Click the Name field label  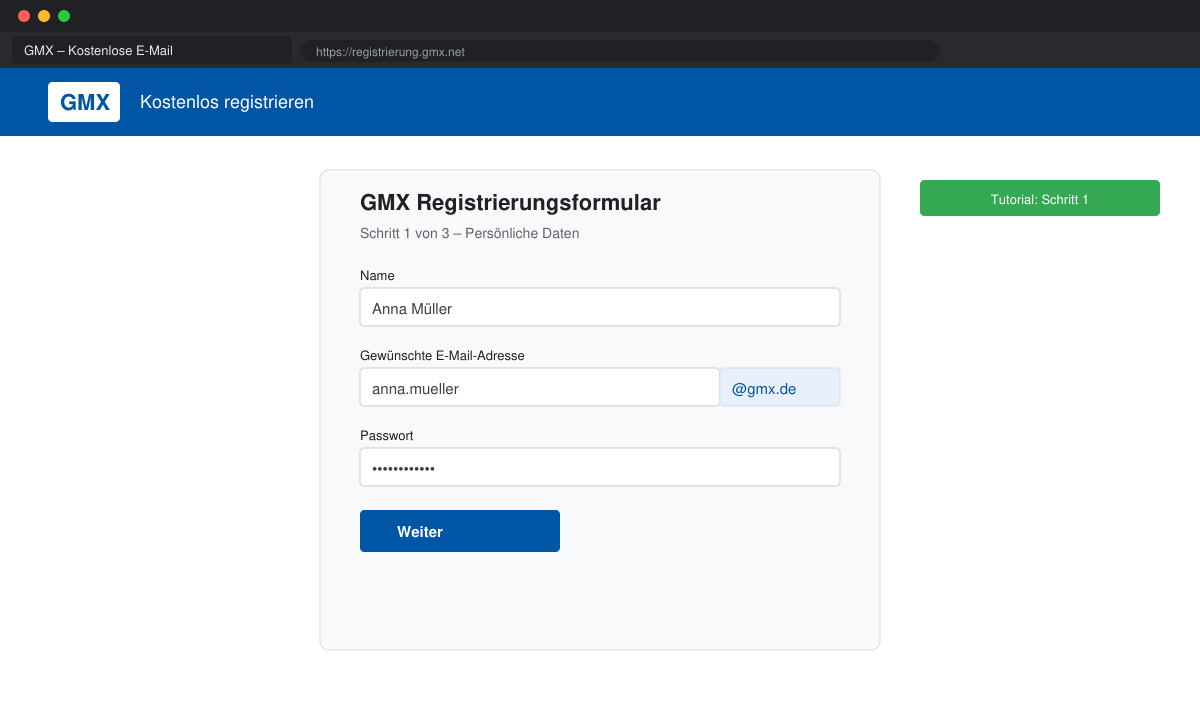click(x=377, y=275)
